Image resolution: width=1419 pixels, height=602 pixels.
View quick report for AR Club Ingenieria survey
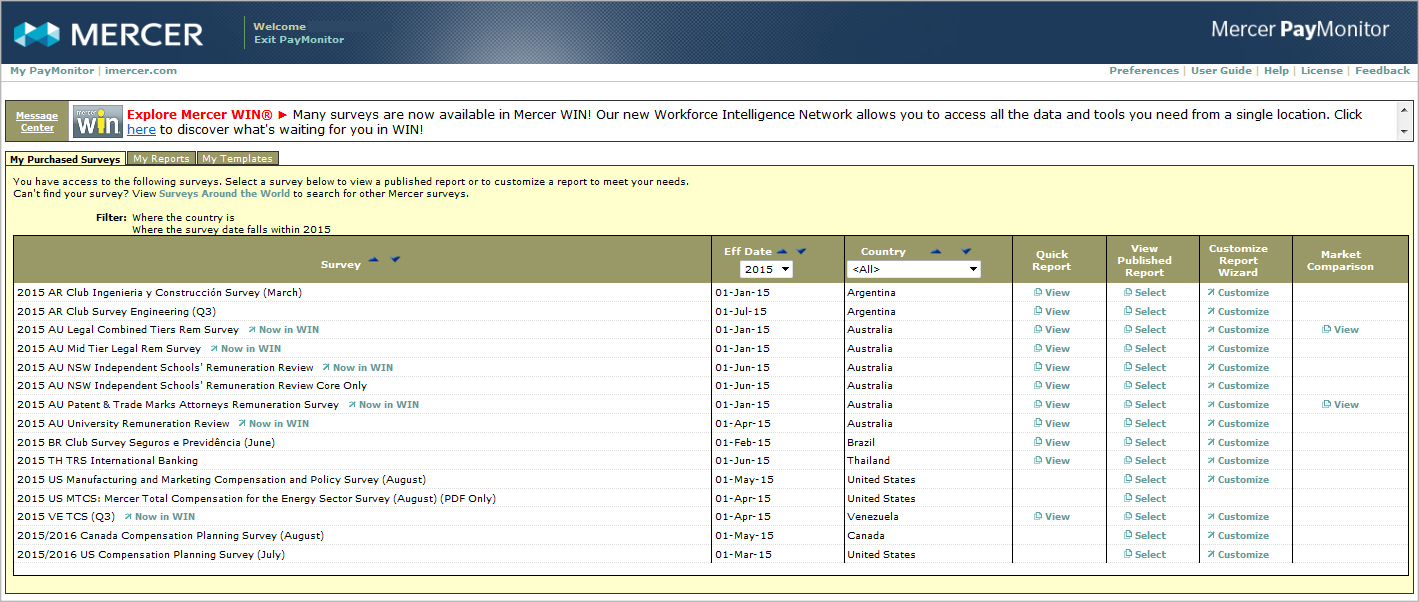[x=1052, y=293]
